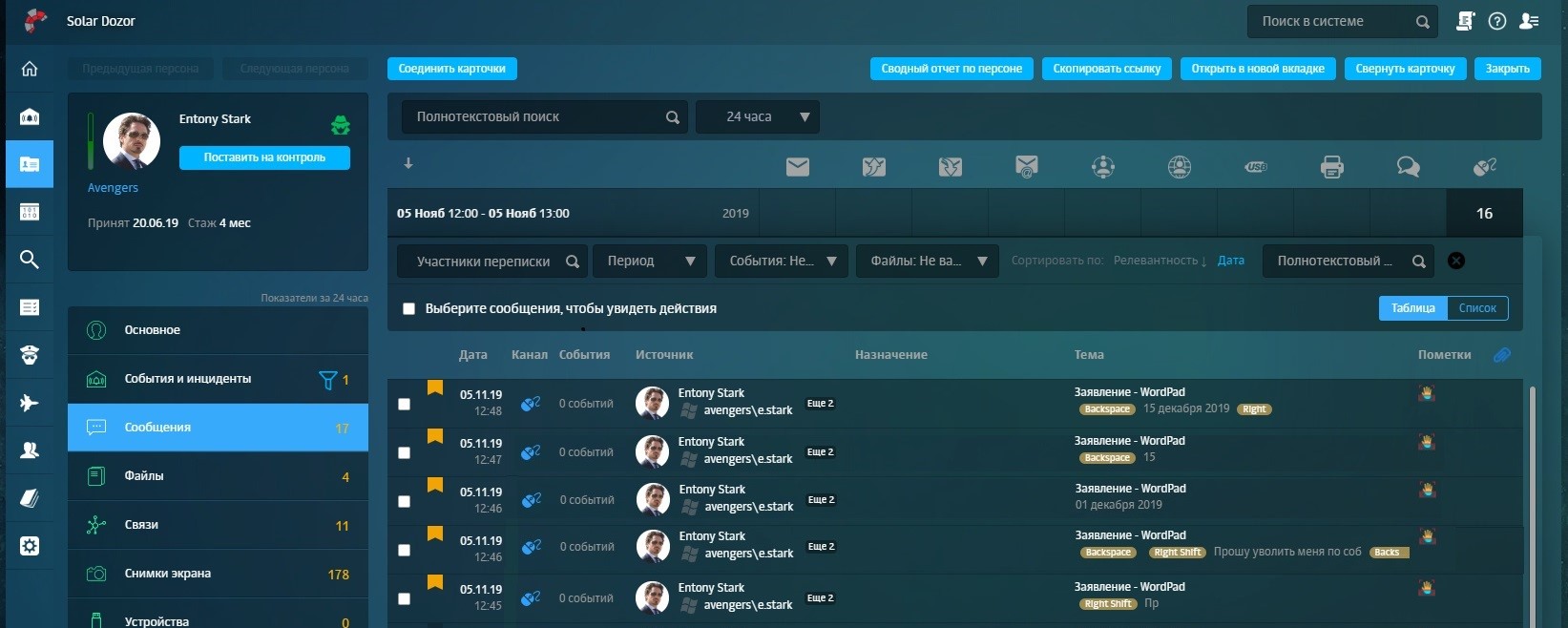
Task: Switch to Список view
Action: tap(1476, 307)
